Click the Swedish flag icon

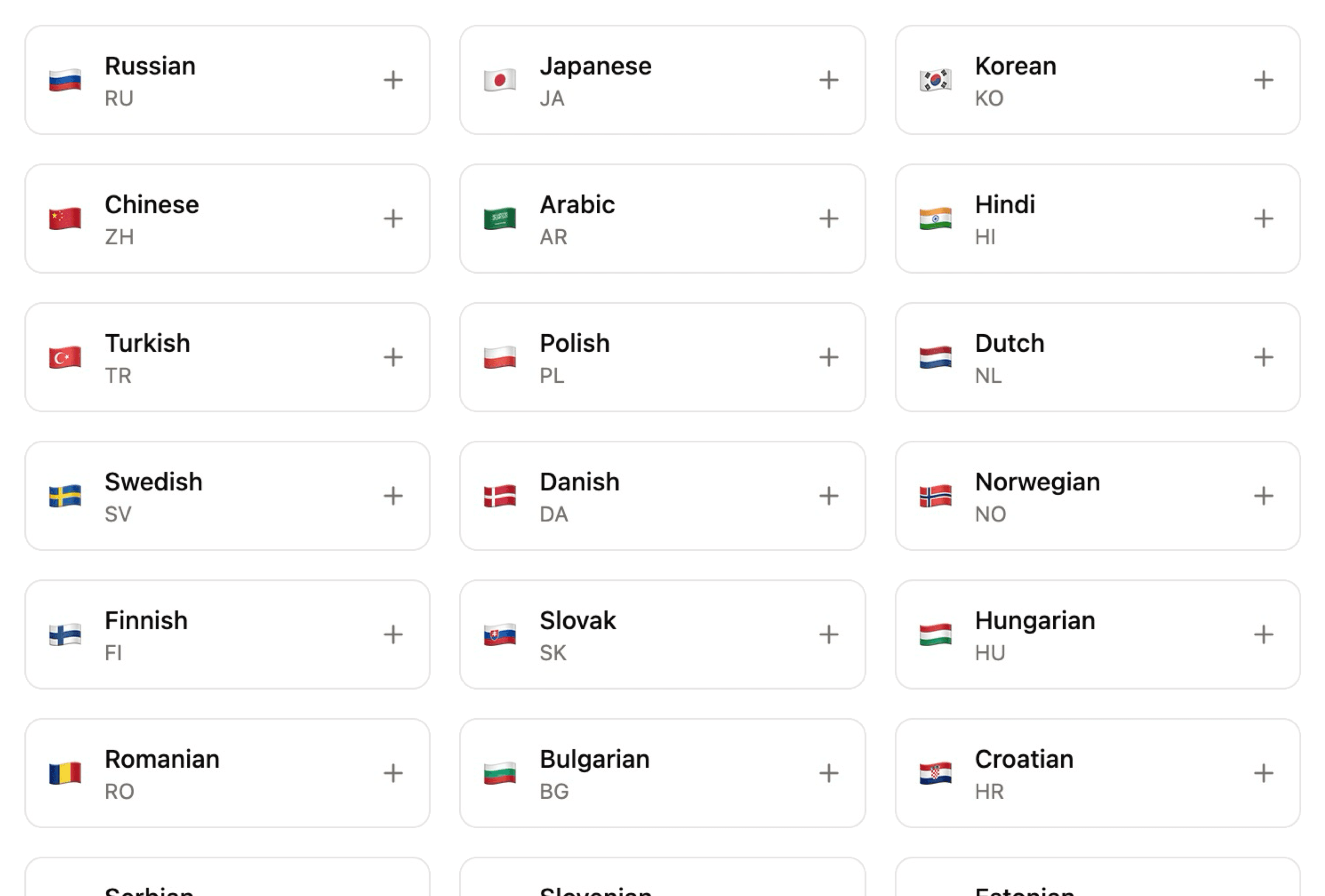click(x=65, y=496)
